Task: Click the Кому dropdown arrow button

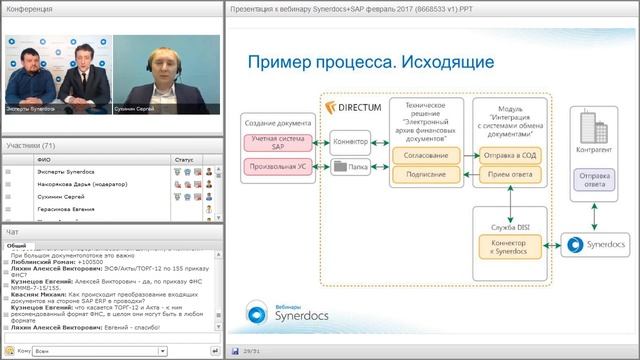Action: point(162,351)
